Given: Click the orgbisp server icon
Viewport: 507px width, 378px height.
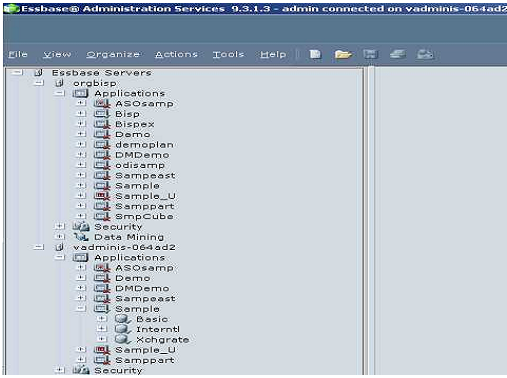Looking at the screenshot, I should pyautogui.click(x=60, y=83).
